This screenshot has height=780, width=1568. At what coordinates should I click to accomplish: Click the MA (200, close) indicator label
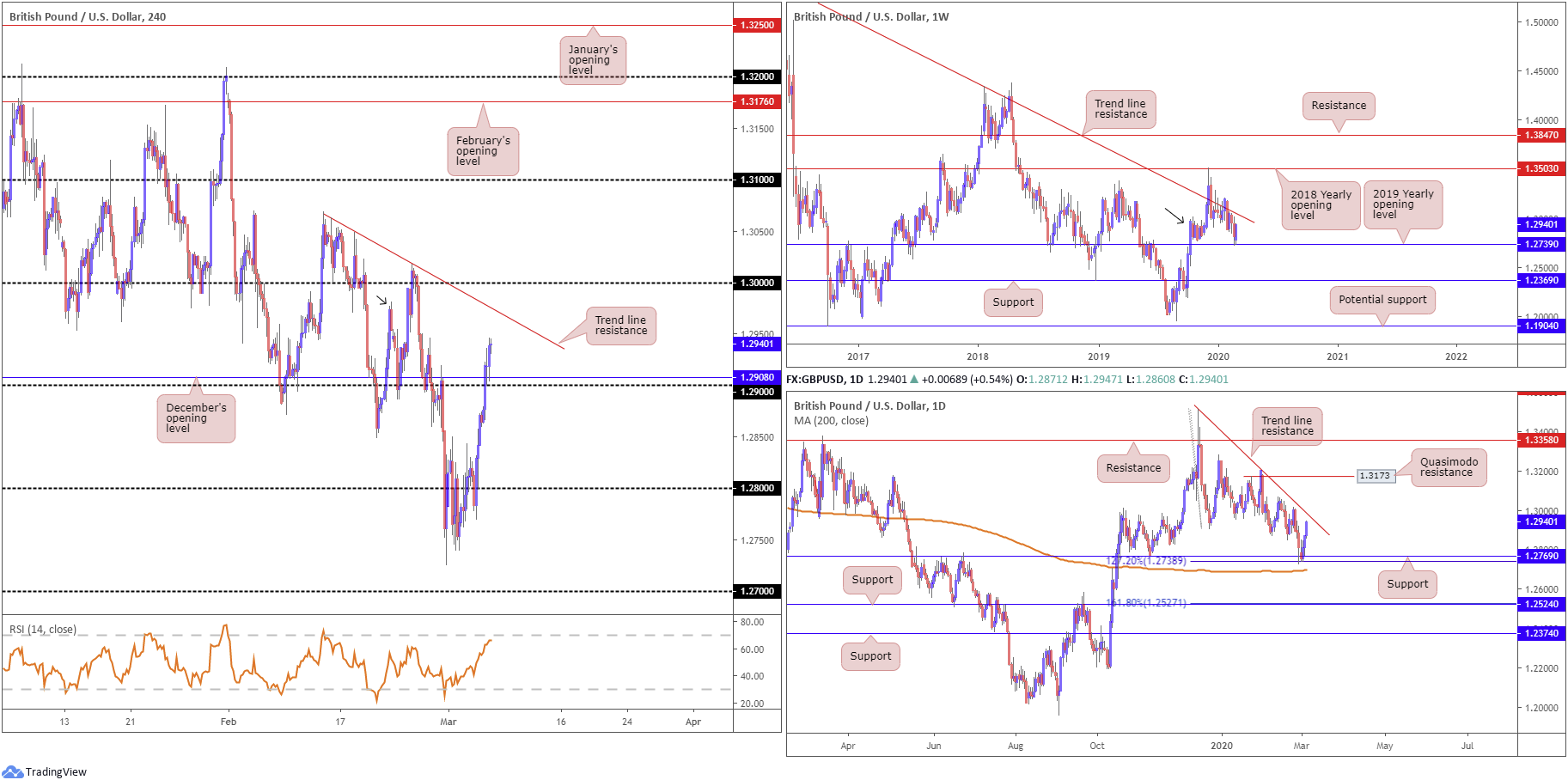[x=831, y=420]
